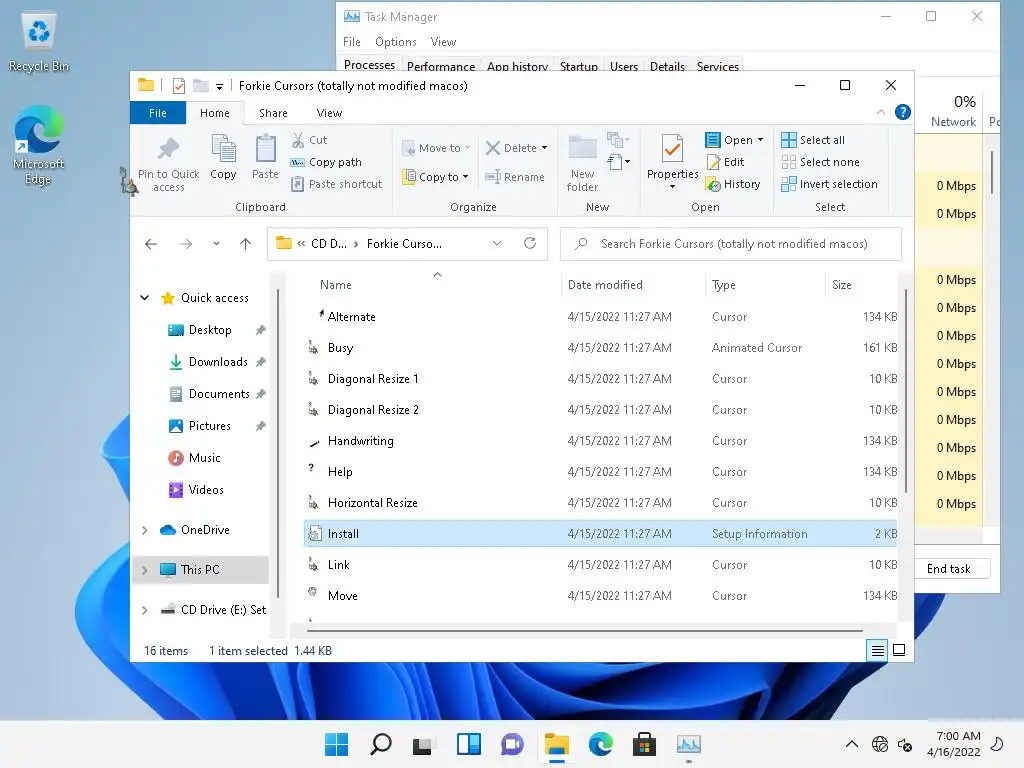Open Windows Start menu on taskbar
The width and height of the screenshot is (1024, 768).
pyautogui.click(x=336, y=744)
